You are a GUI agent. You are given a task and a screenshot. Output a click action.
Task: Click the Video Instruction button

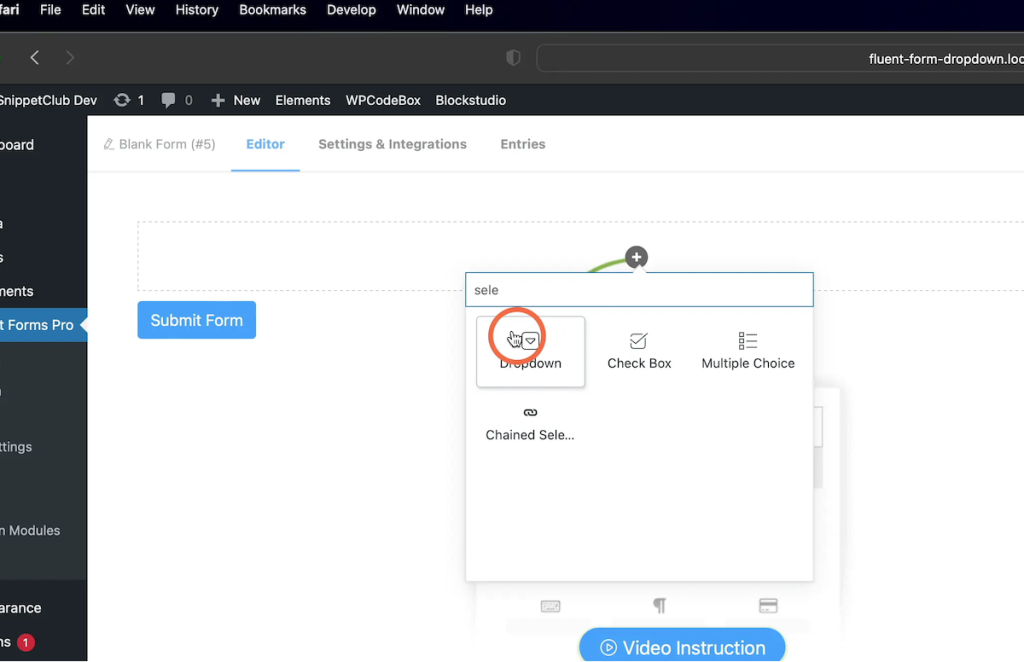[682, 646]
